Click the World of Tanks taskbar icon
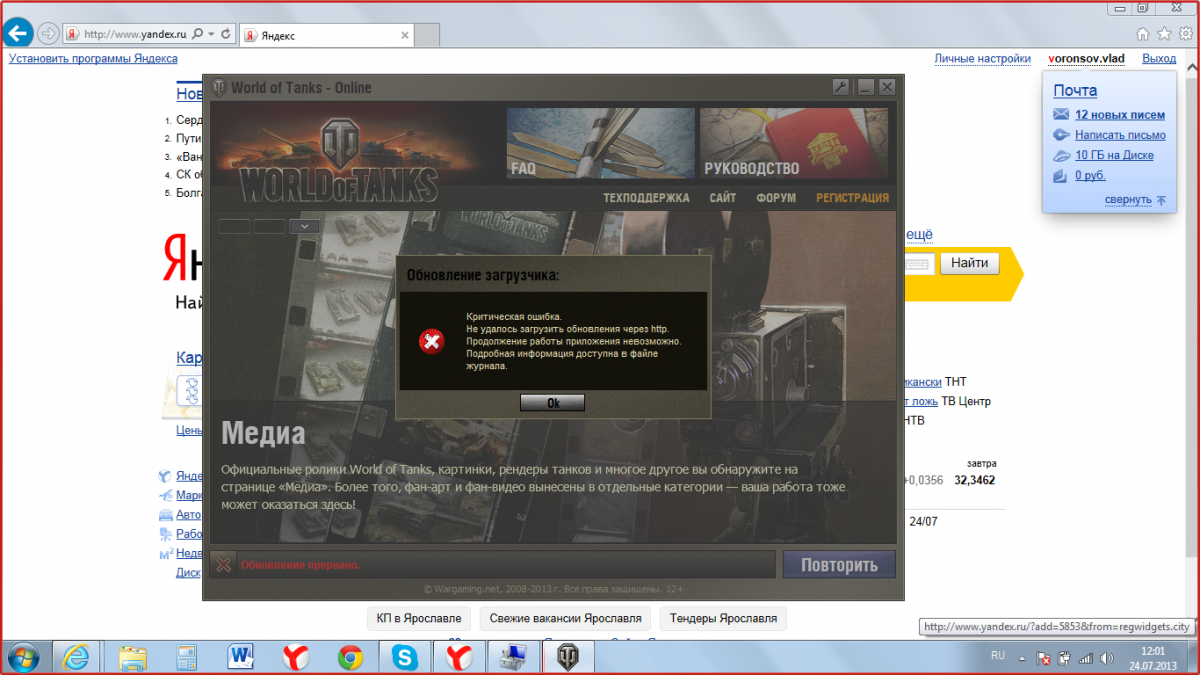This screenshot has width=1200, height=675. pos(567,656)
